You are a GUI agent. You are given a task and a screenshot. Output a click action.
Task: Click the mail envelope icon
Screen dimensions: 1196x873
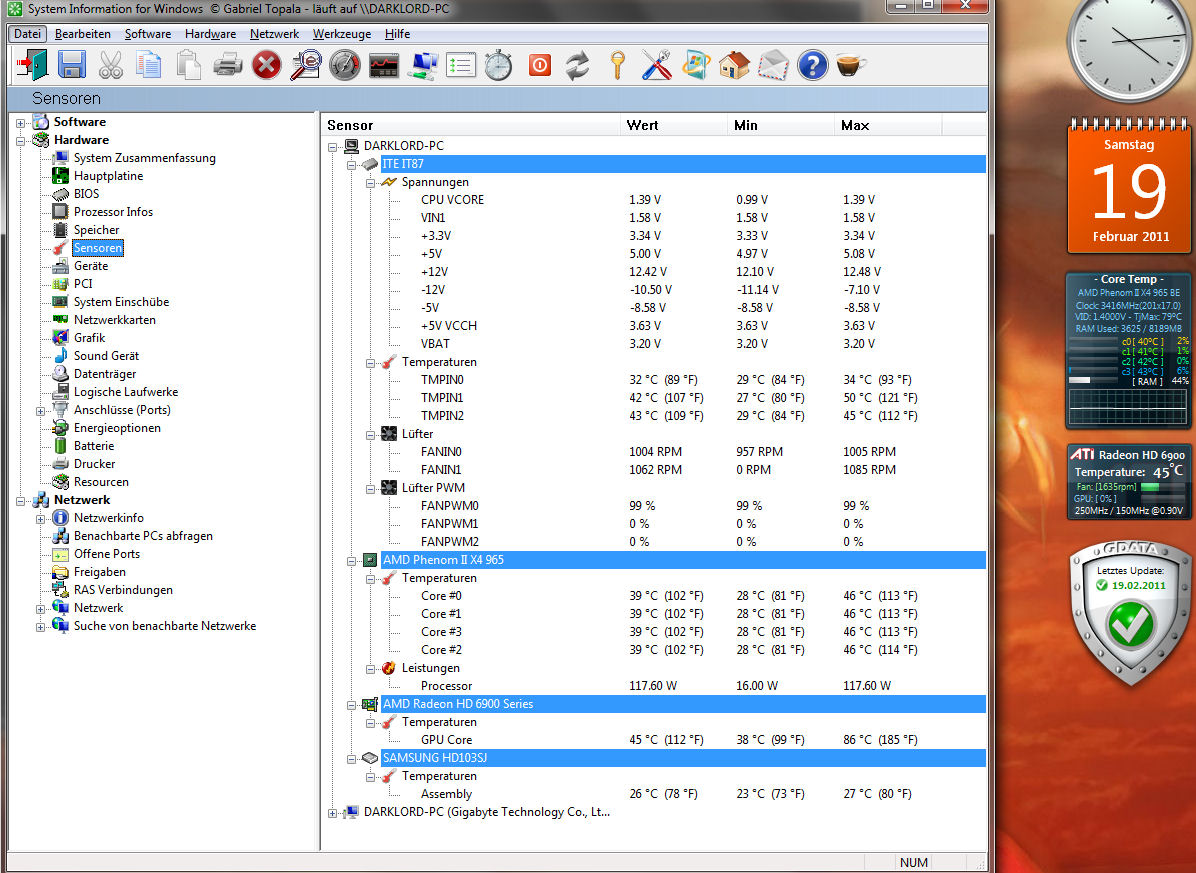tap(773, 65)
